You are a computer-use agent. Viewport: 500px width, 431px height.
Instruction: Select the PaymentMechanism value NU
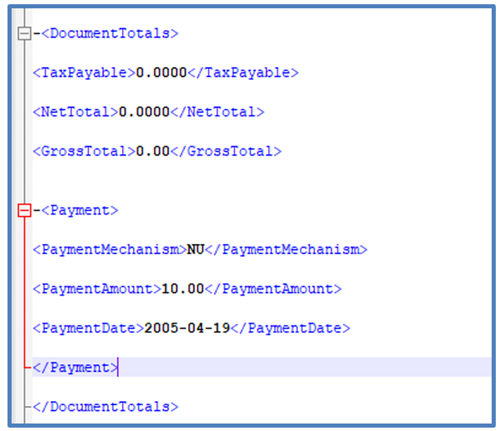[x=196, y=250]
